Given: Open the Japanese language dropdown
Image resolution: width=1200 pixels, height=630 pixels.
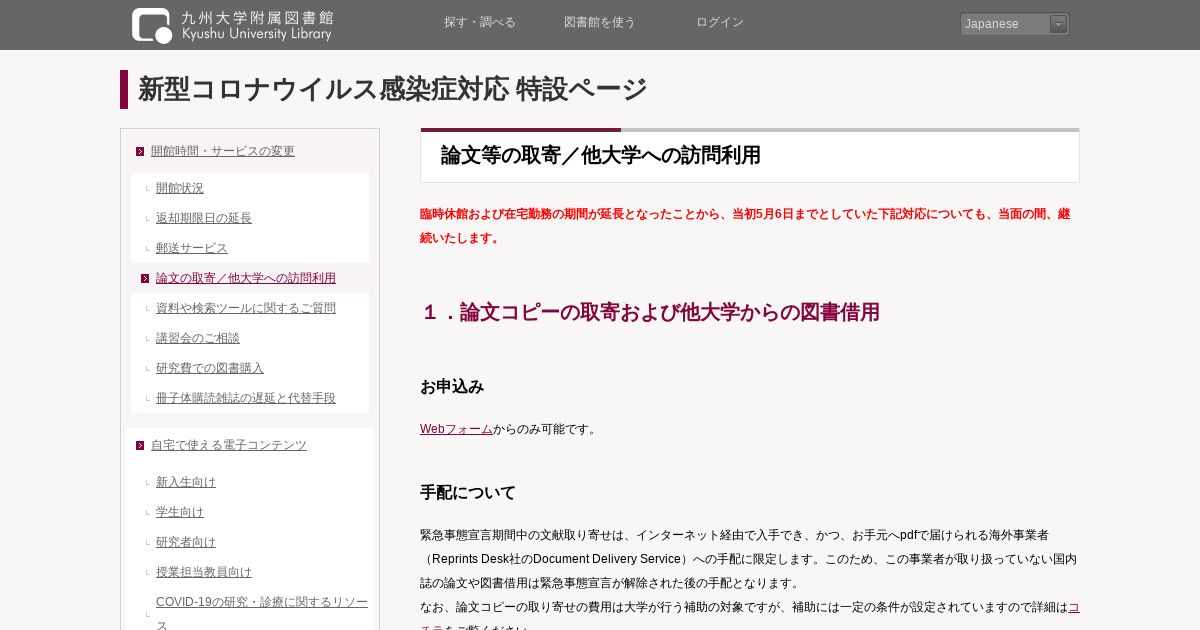Looking at the screenshot, I should pyautogui.click(x=1014, y=24).
